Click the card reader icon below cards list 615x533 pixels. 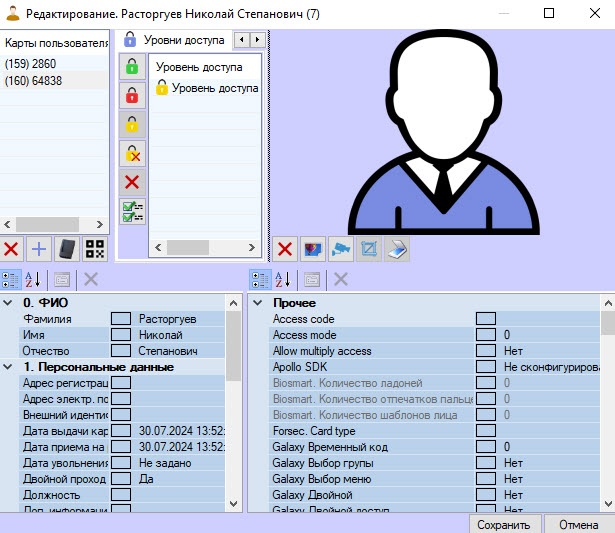68,249
